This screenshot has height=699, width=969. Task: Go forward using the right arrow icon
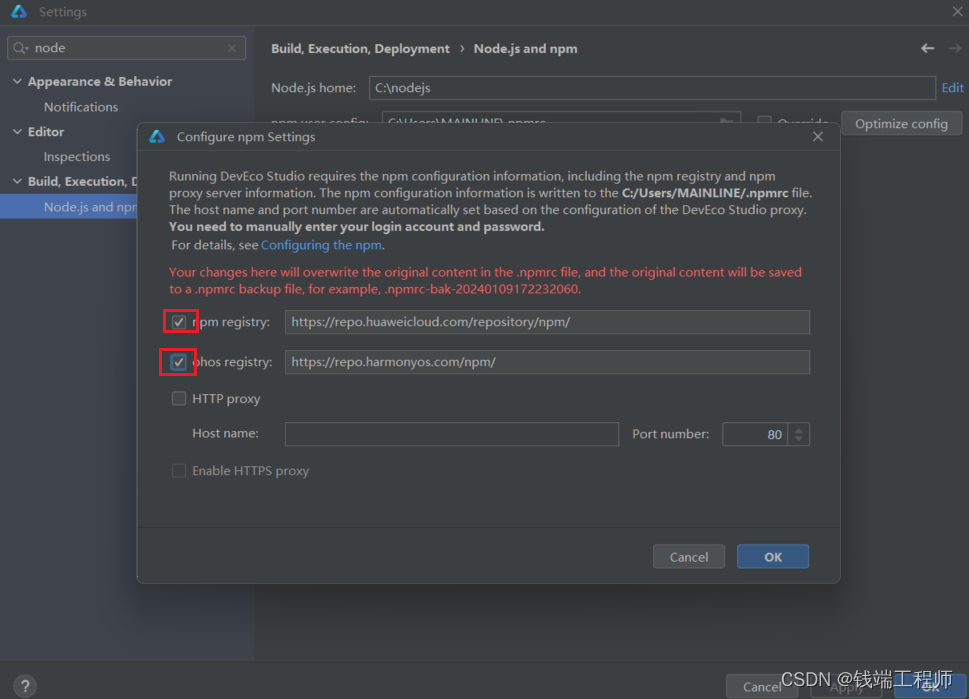coord(955,48)
